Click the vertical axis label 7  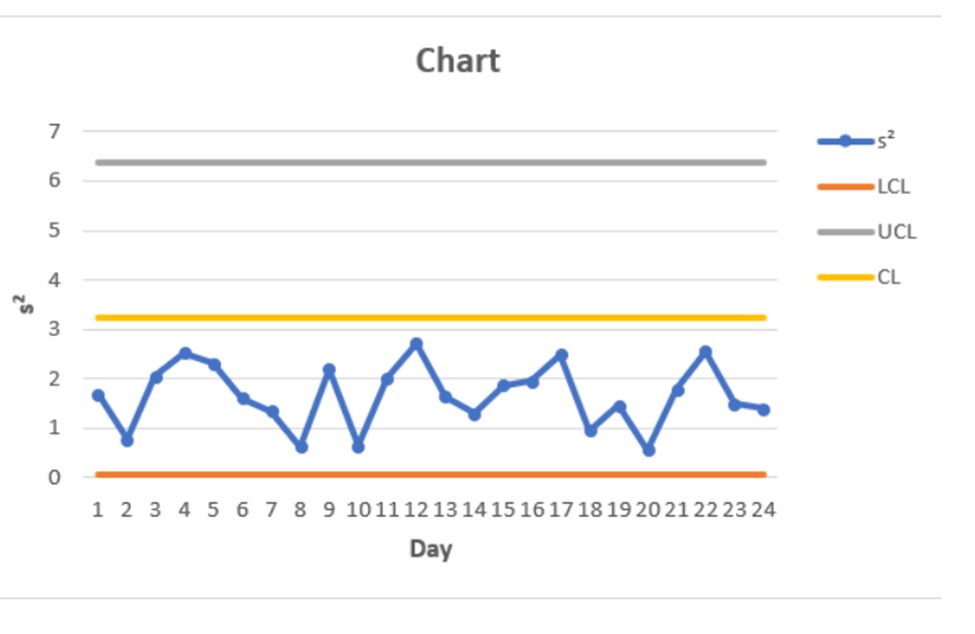tap(54, 131)
